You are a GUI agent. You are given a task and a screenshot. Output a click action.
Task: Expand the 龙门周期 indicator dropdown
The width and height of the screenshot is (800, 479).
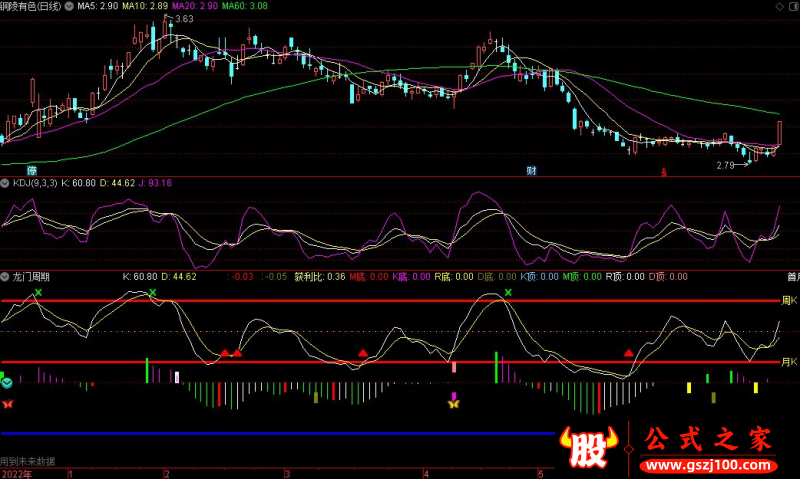[x=5, y=276]
